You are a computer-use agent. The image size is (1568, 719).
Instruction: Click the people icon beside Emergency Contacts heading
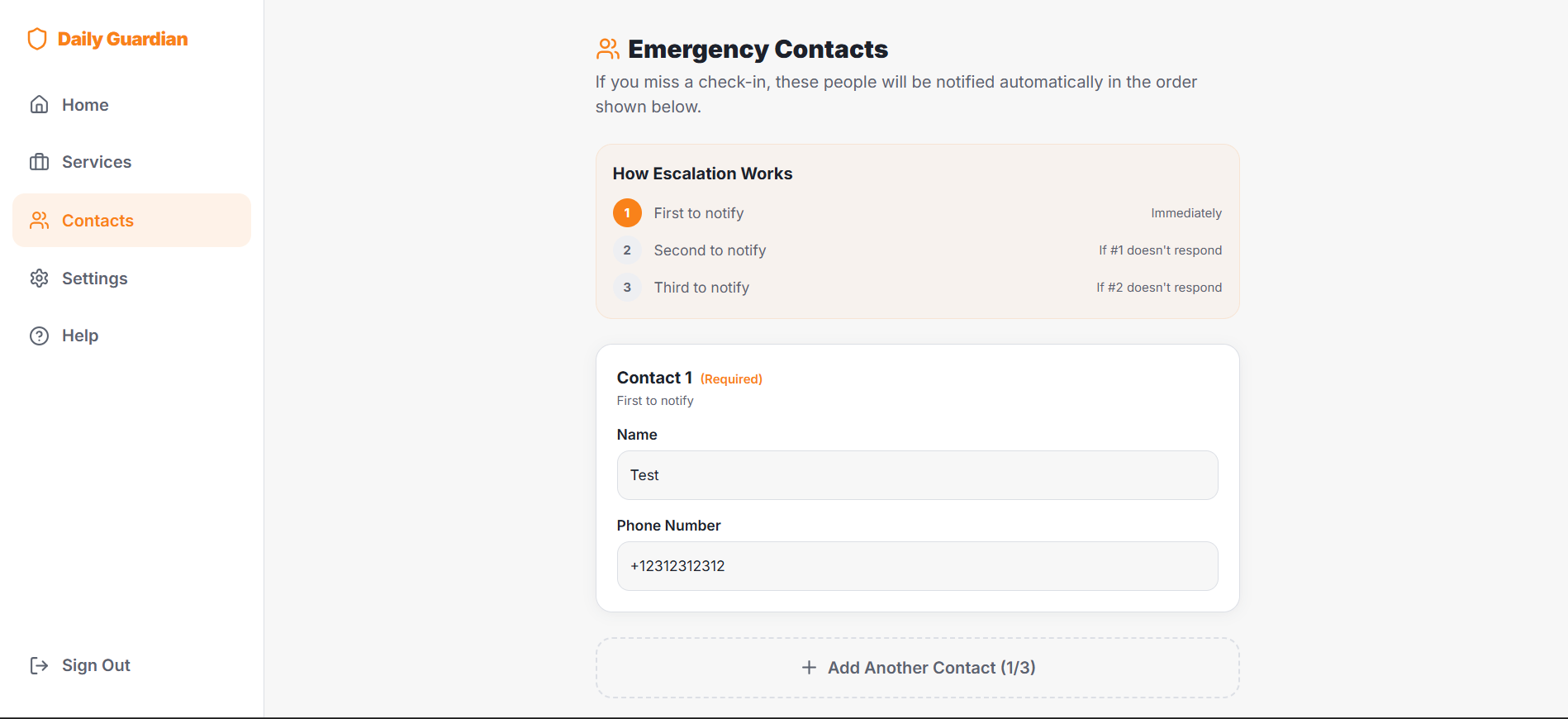click(608, 49)
